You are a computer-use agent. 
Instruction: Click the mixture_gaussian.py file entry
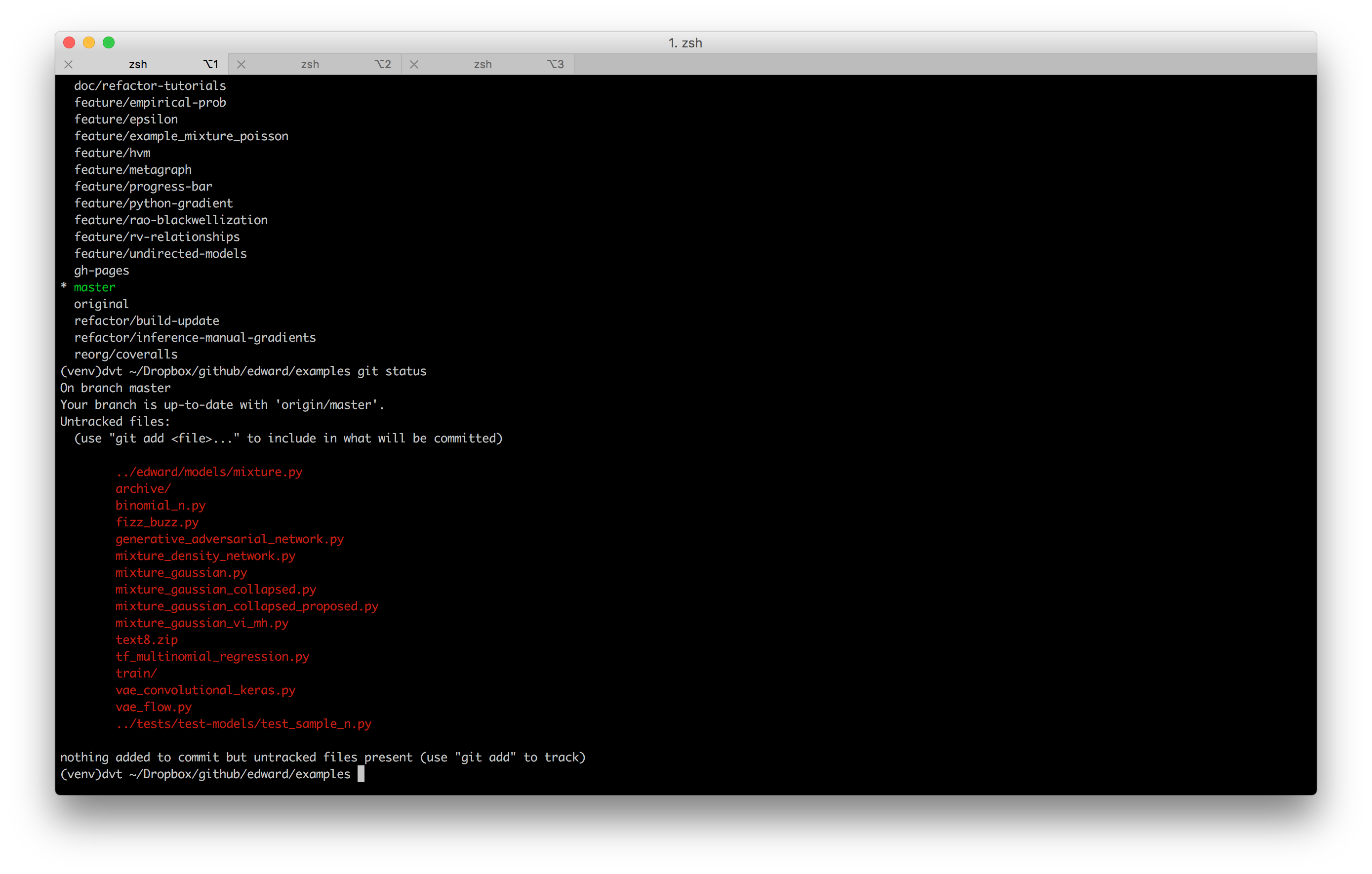181,573
